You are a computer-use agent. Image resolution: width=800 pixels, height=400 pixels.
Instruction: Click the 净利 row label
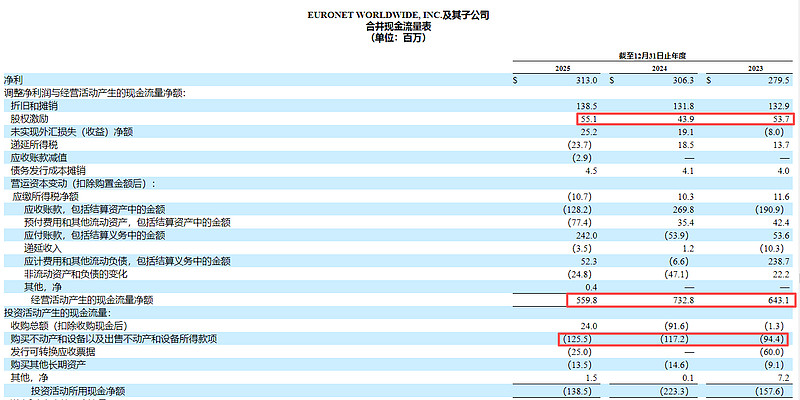[13, 80]
